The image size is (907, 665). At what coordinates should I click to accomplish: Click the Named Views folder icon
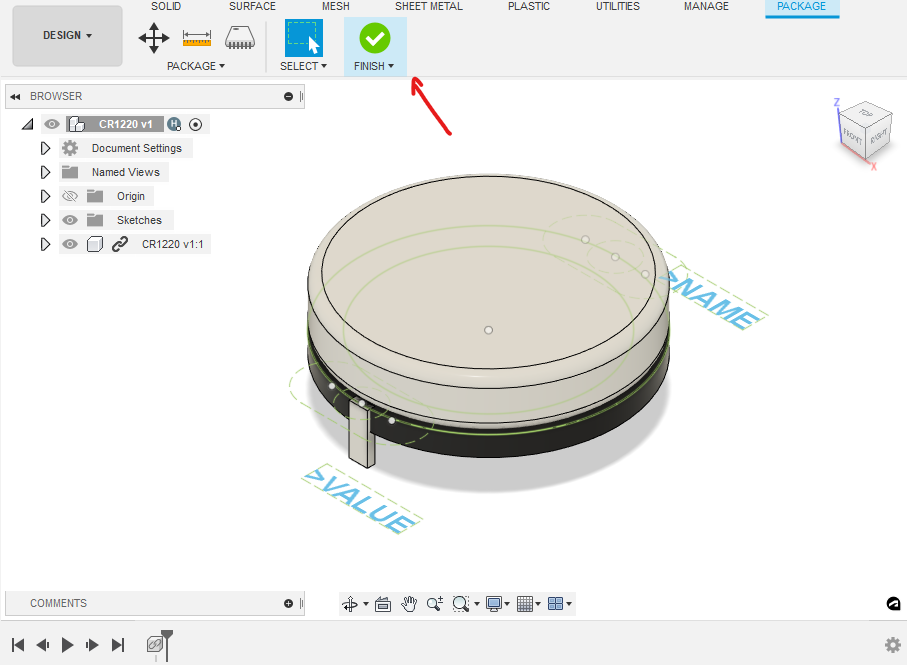pyautogui.click(x=70, y=172)
